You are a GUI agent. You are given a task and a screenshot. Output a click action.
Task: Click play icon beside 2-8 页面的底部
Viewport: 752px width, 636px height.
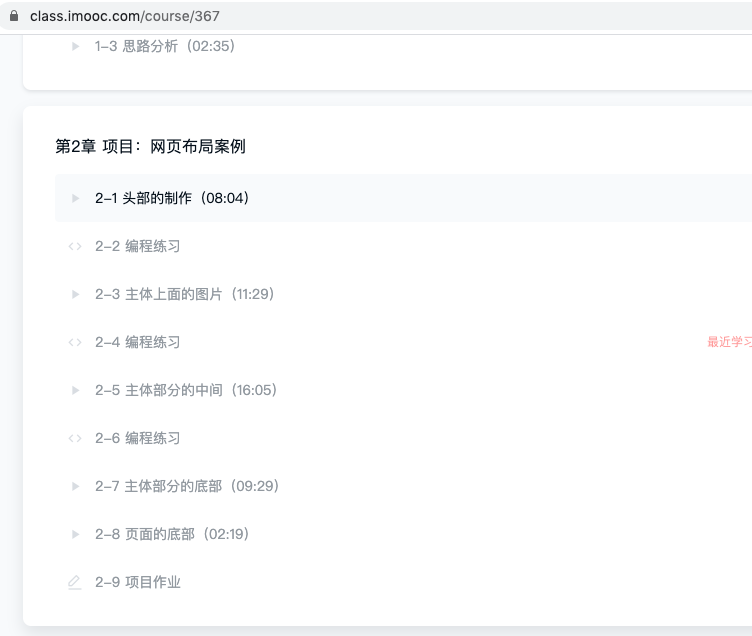click(75, 534)
